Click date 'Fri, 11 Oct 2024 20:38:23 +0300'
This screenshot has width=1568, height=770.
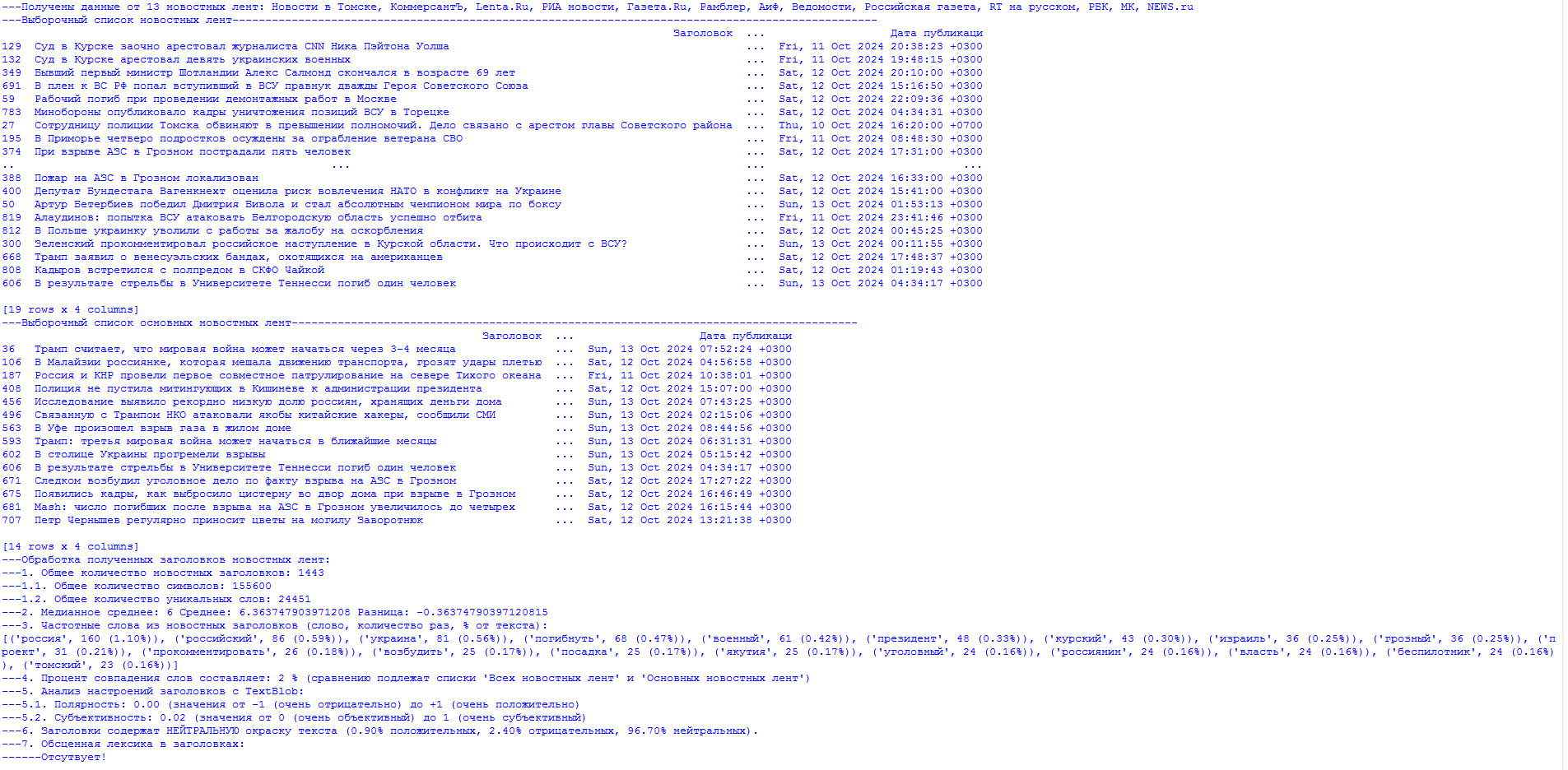click(881, 46)
